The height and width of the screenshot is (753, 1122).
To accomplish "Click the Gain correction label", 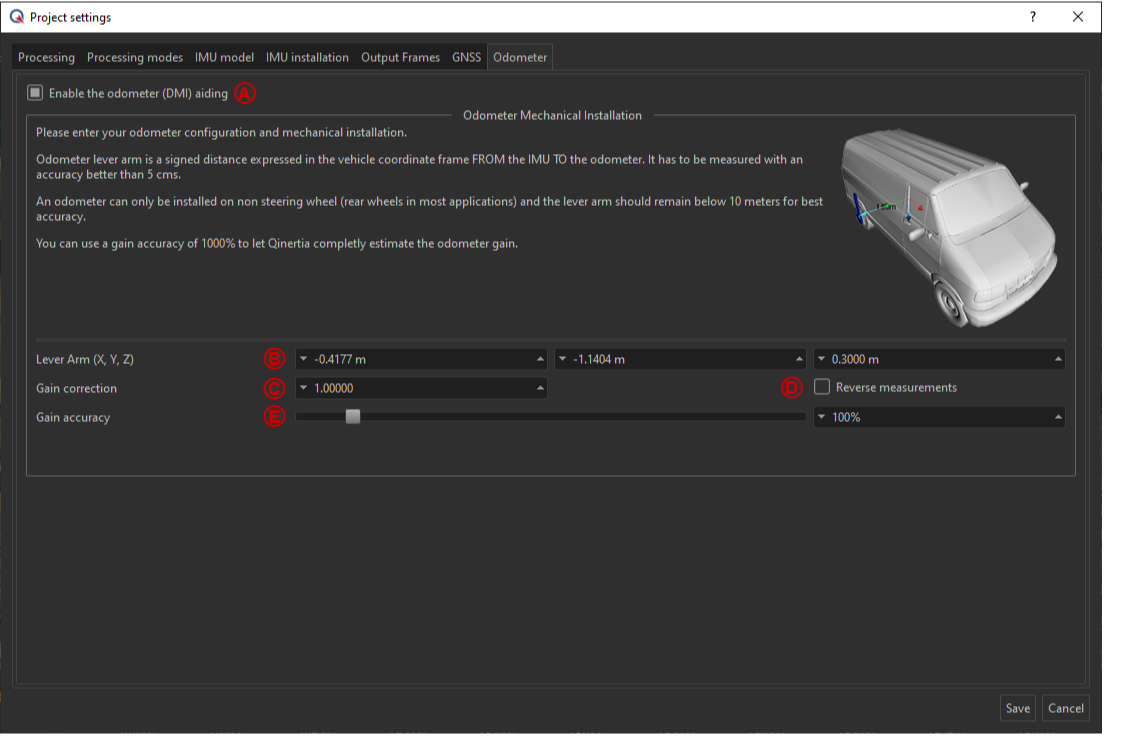I will point(77,388).
